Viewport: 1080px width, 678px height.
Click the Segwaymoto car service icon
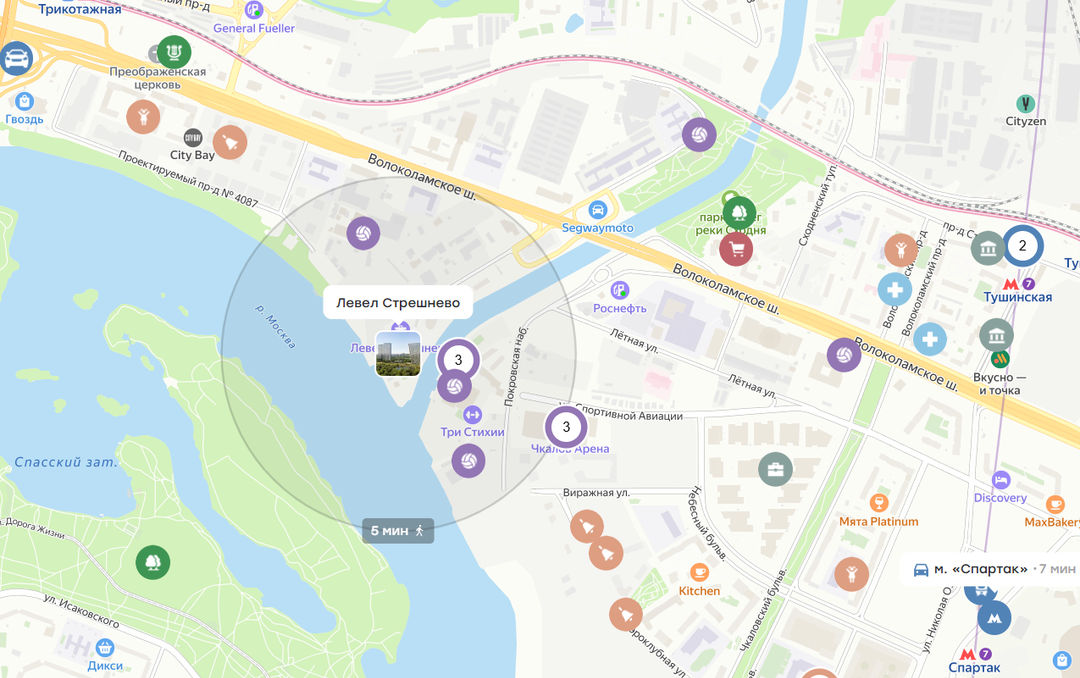pos(597,209)
